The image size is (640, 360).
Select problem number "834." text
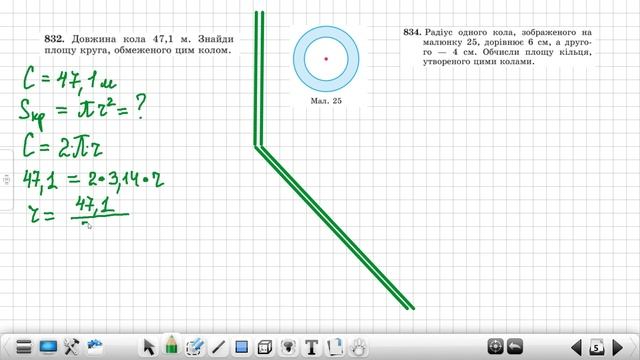pos(412,32)
